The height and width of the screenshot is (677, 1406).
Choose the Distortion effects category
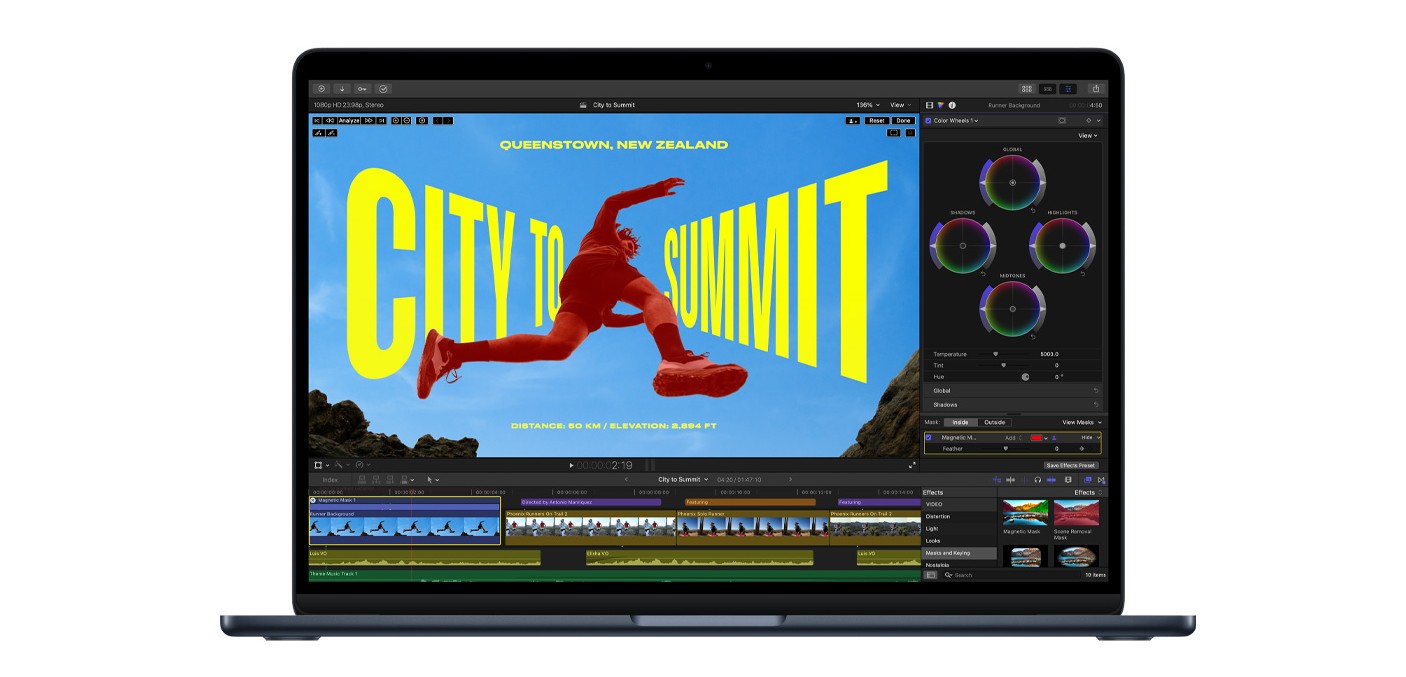938,516
